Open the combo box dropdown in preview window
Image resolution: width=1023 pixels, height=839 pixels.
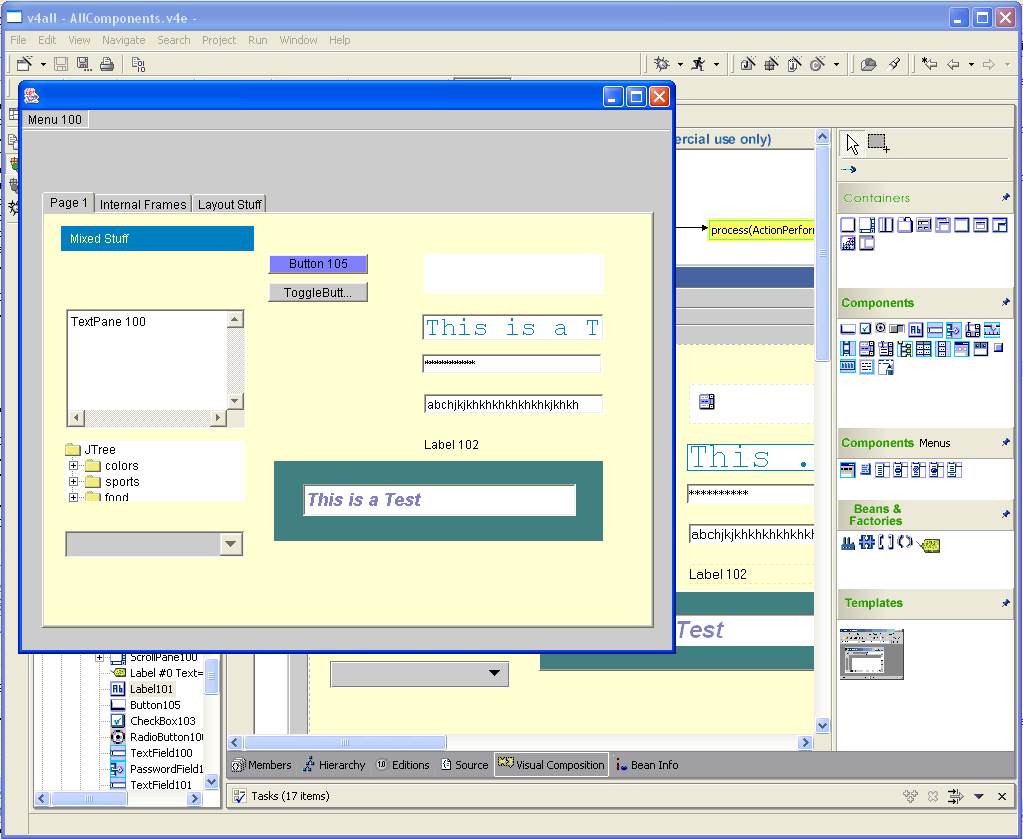click(x=231, y=544)
